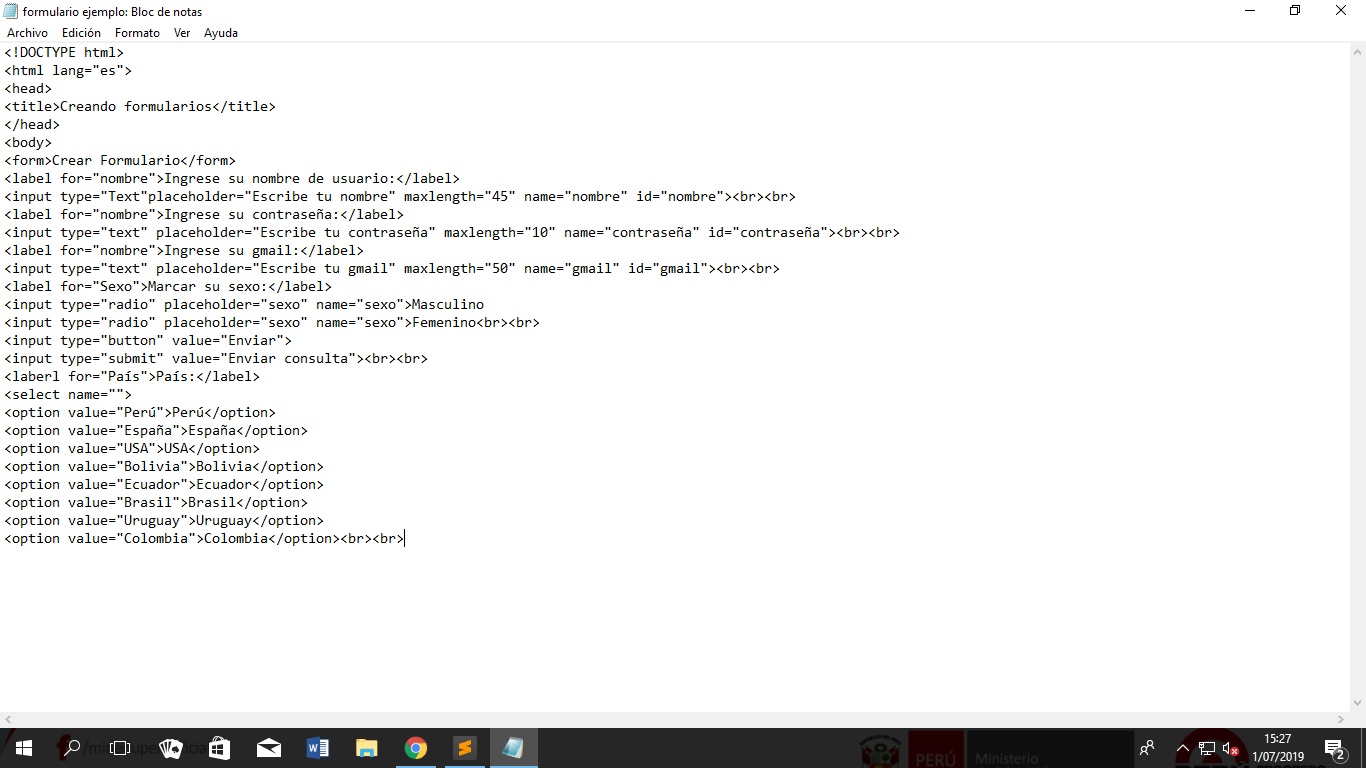Open the Mail app on taskbar
1366x768 pixels.
(268, 748)
